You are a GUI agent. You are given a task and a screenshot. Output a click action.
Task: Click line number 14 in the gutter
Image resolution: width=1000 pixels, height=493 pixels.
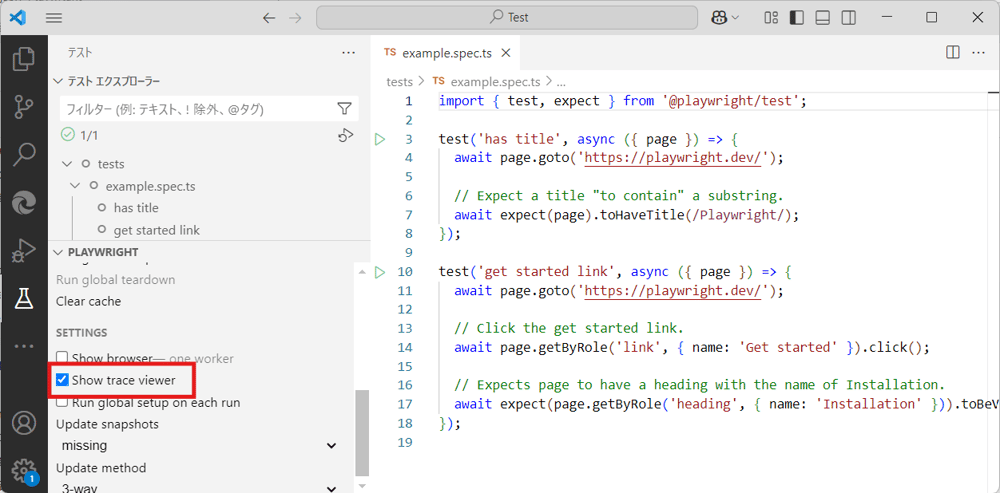click(404, 348)
